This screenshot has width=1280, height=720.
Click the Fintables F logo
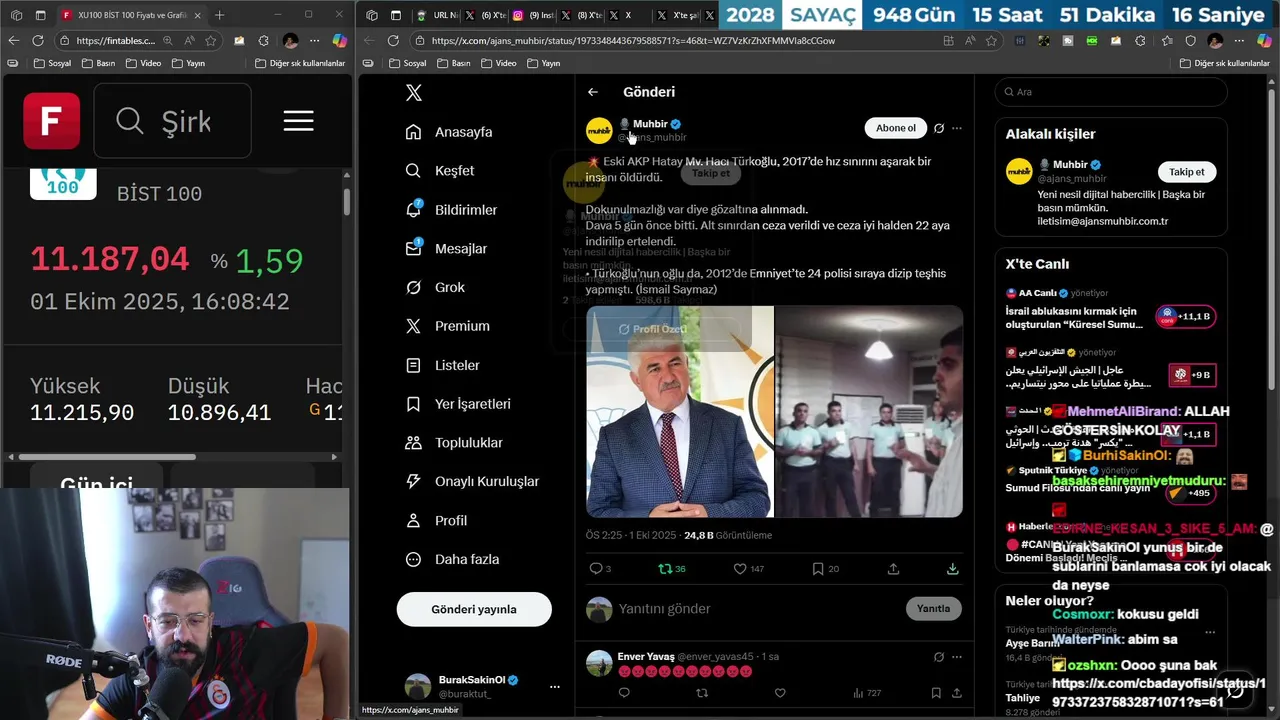51,121
